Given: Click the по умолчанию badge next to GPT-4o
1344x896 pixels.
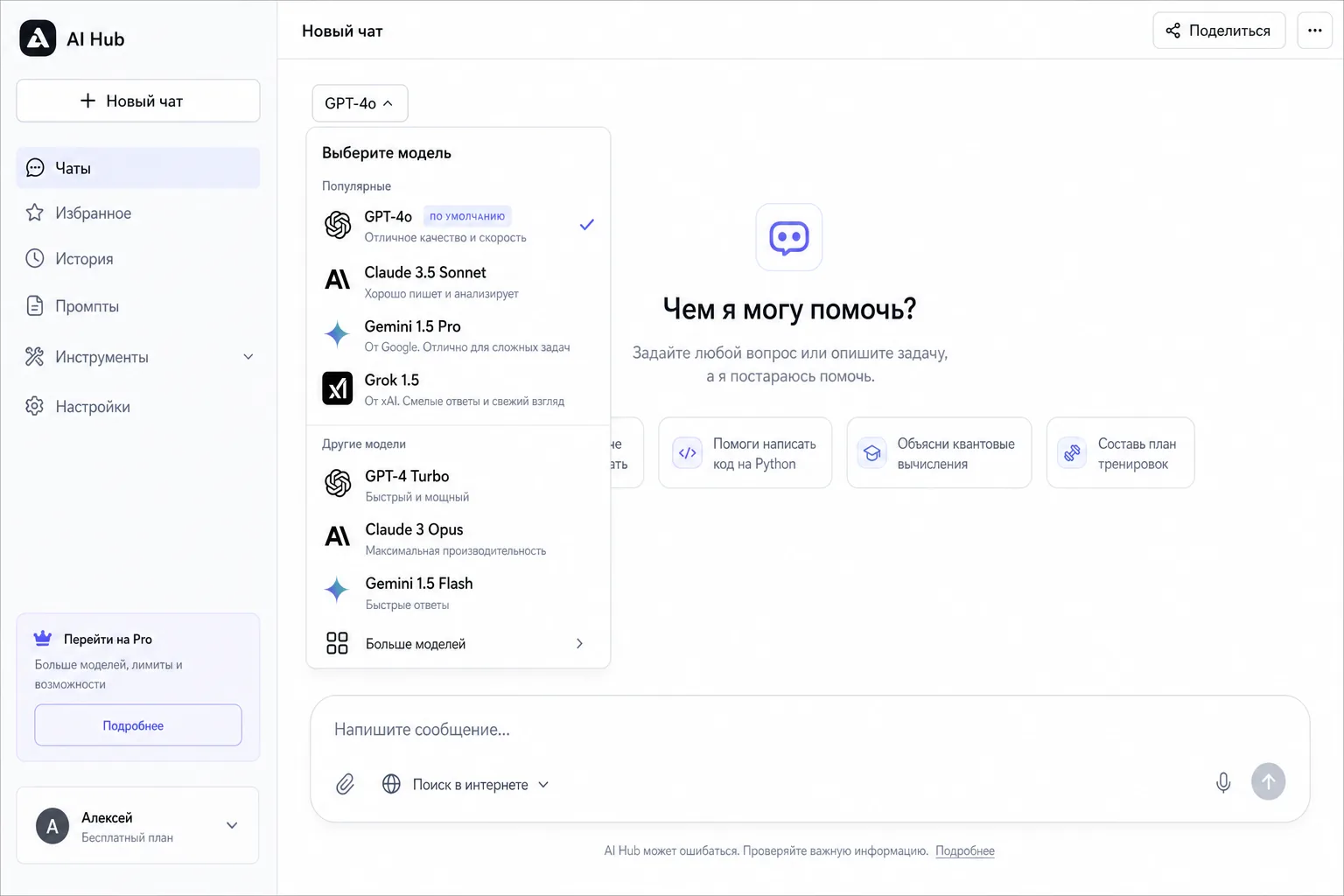Looking at the screenshot, I should click(x=467, y=216).
